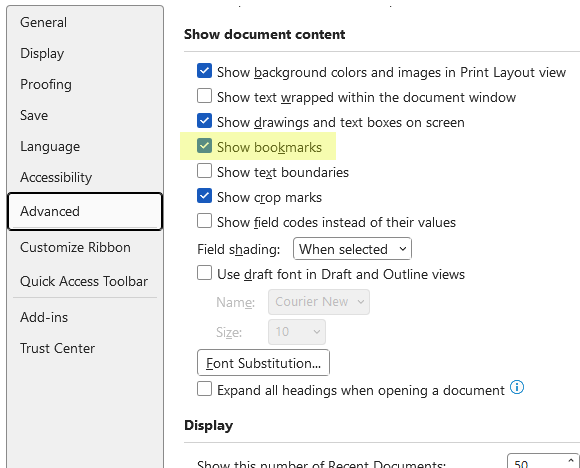
Task: Open Quick Access Toolbar settings
Action: pos(85,281)
